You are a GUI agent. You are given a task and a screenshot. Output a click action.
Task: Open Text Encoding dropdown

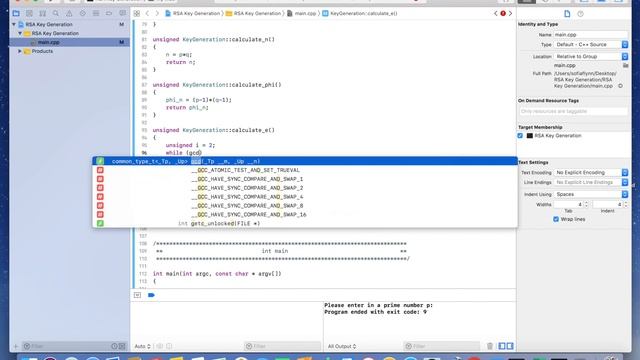tap(591, 173)
